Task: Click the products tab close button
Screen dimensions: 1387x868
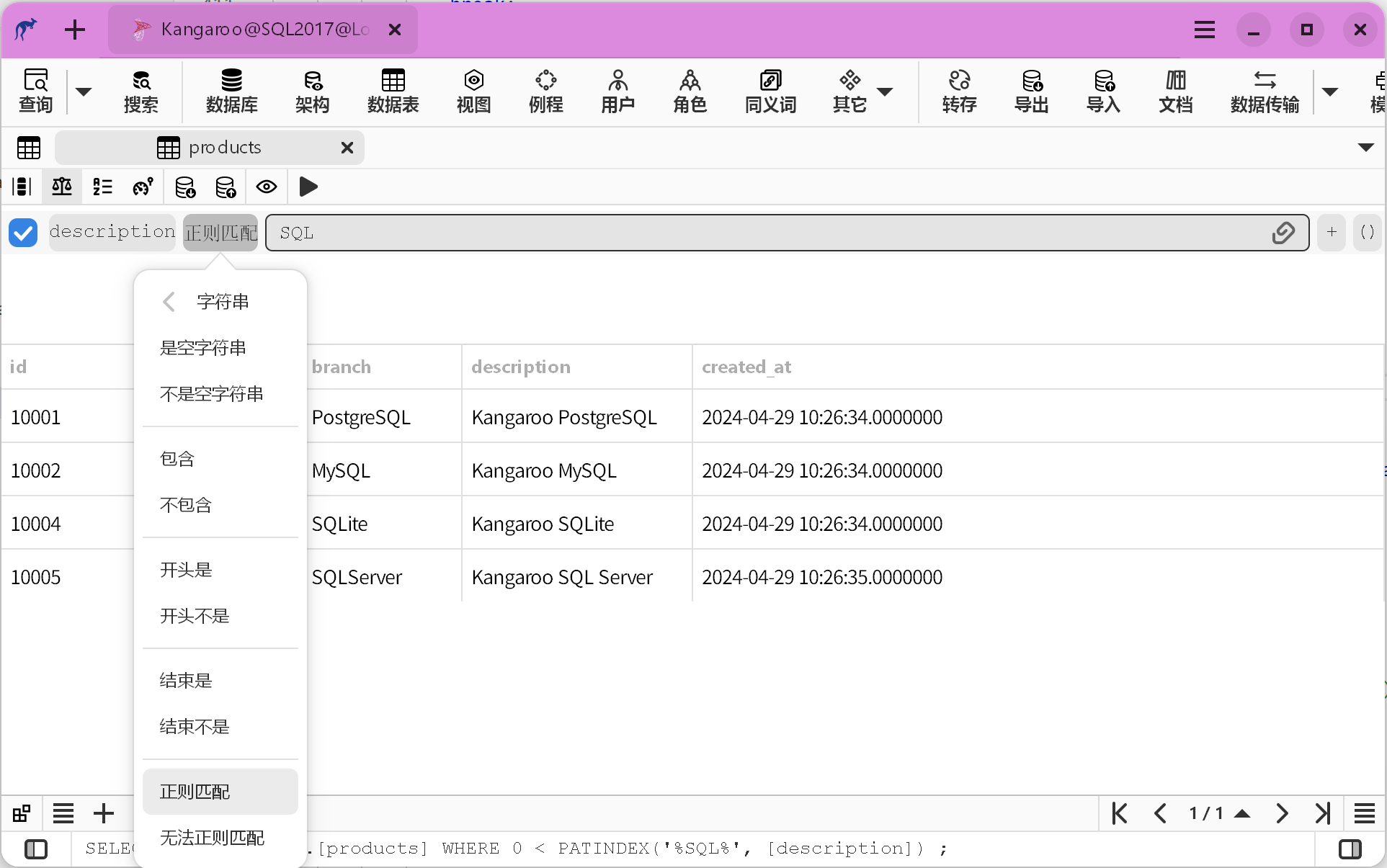Action: [347, 147]
